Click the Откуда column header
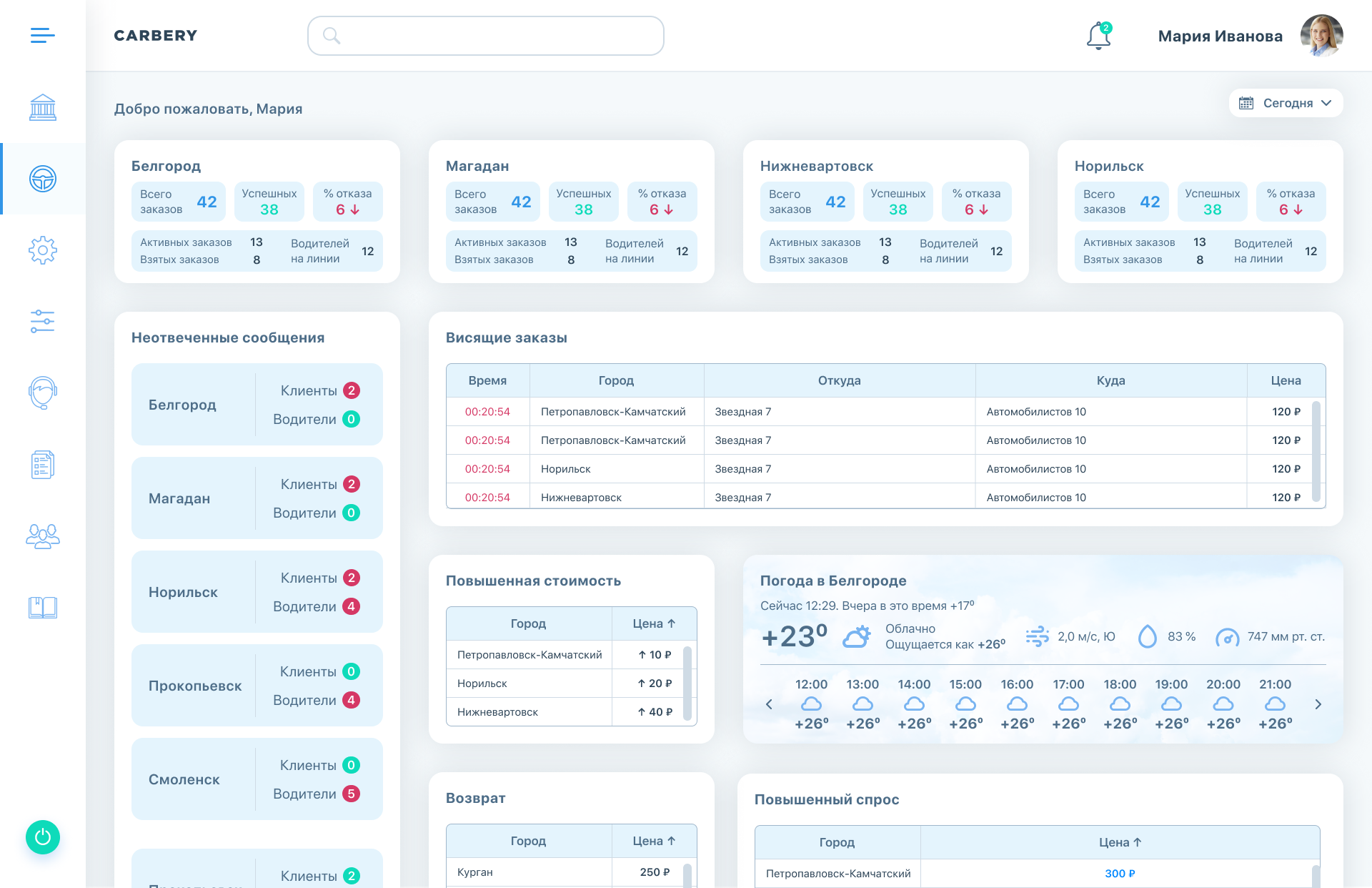 [x=840, y=380]
